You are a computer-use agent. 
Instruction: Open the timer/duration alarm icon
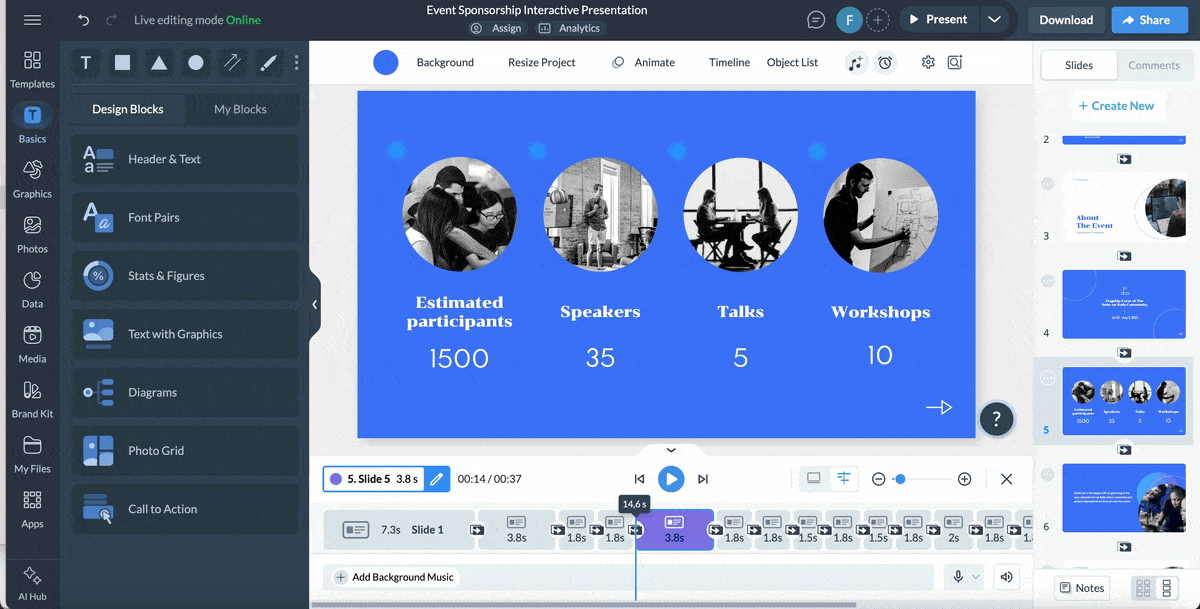tap(885, 62)
